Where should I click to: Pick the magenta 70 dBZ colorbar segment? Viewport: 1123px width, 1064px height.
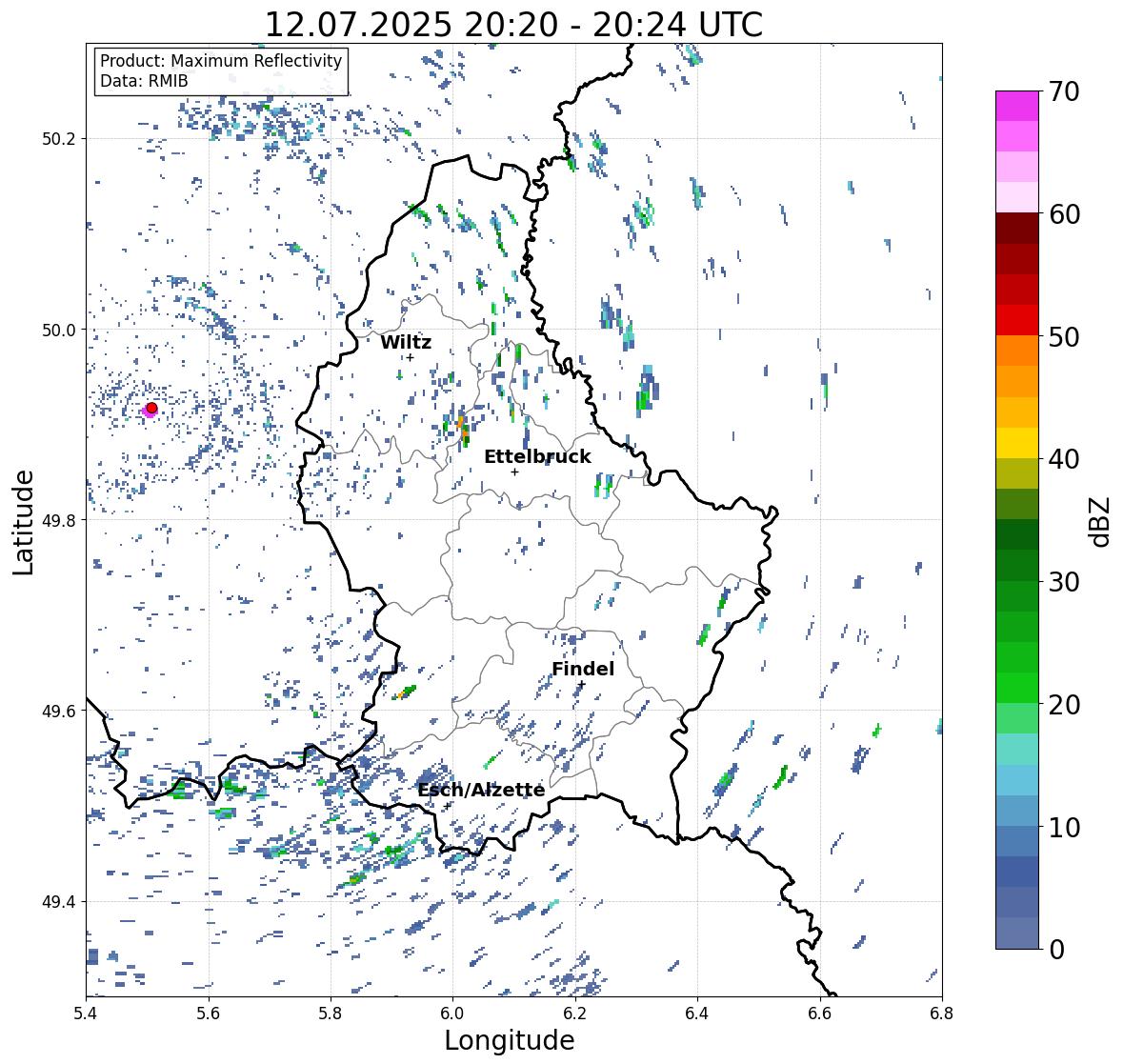pos(1017,106)
